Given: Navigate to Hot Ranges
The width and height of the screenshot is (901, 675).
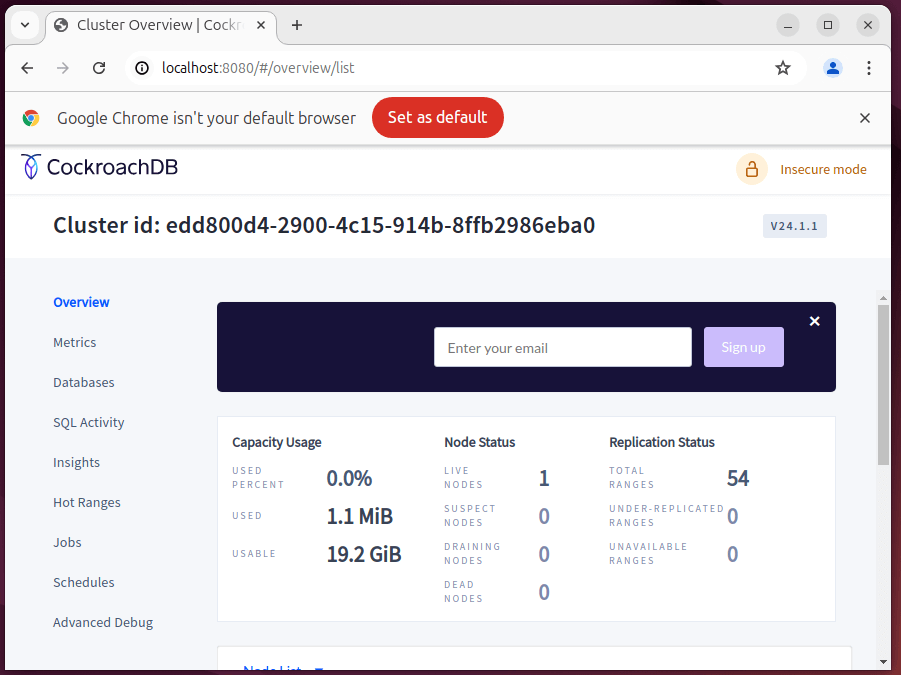Looking at the screenshot, I should (87, 503).
